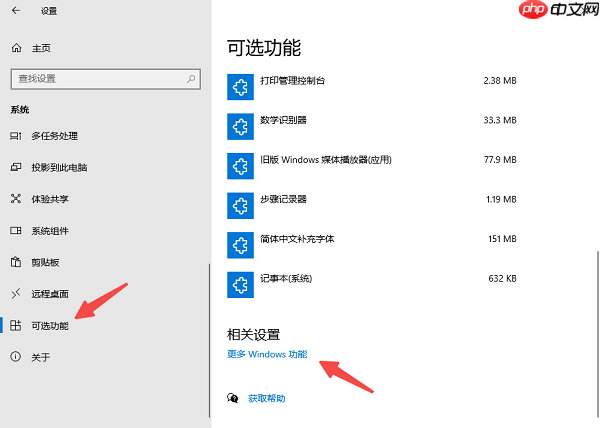The image size is (600, 428).
Task: Select the 简体中文补充字体 feature name
Action: click(297, 239)
